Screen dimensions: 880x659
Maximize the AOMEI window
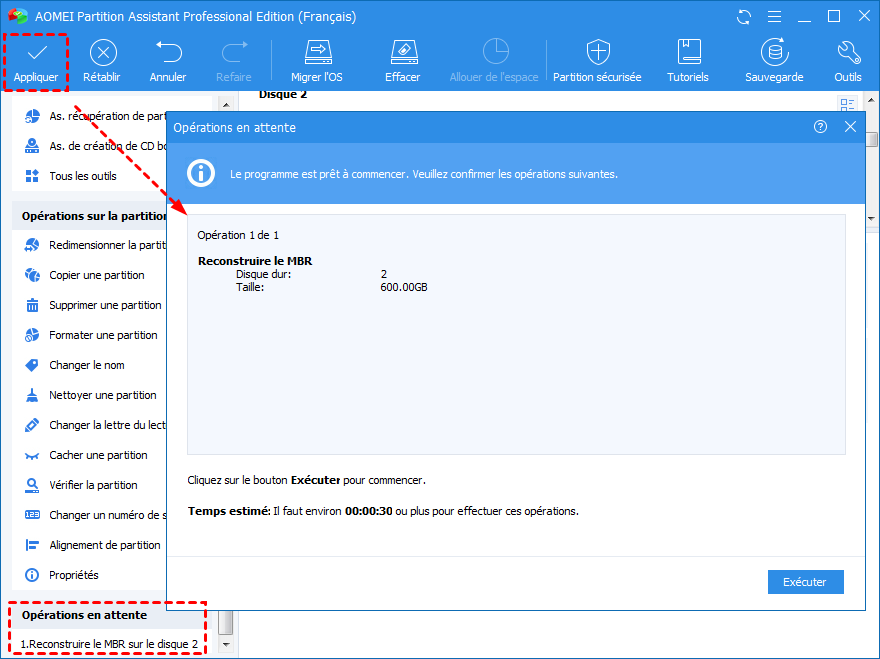(x=835, y=17)
